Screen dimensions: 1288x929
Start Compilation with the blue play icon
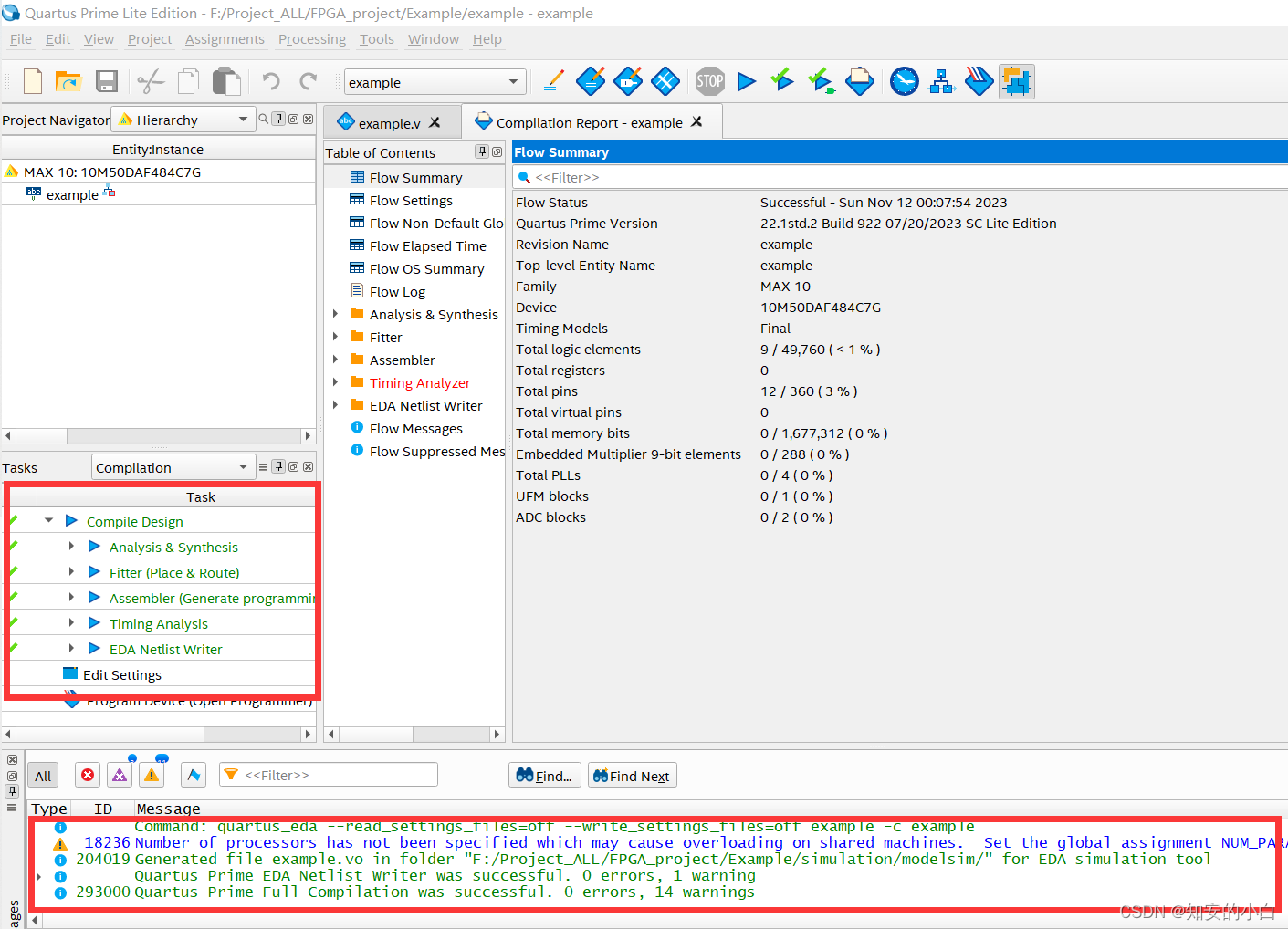747,81
